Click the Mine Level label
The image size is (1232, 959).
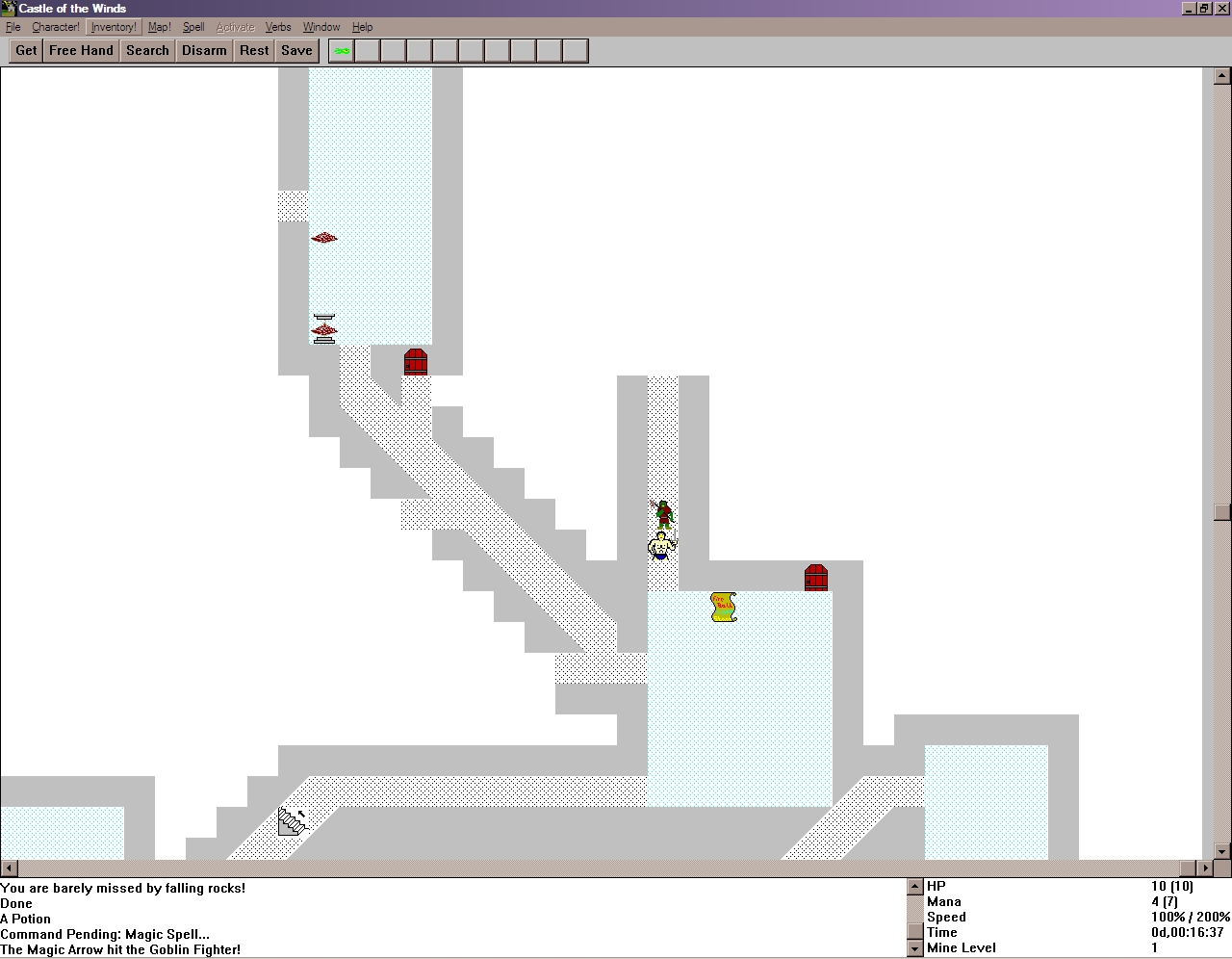tap(962, 947)
